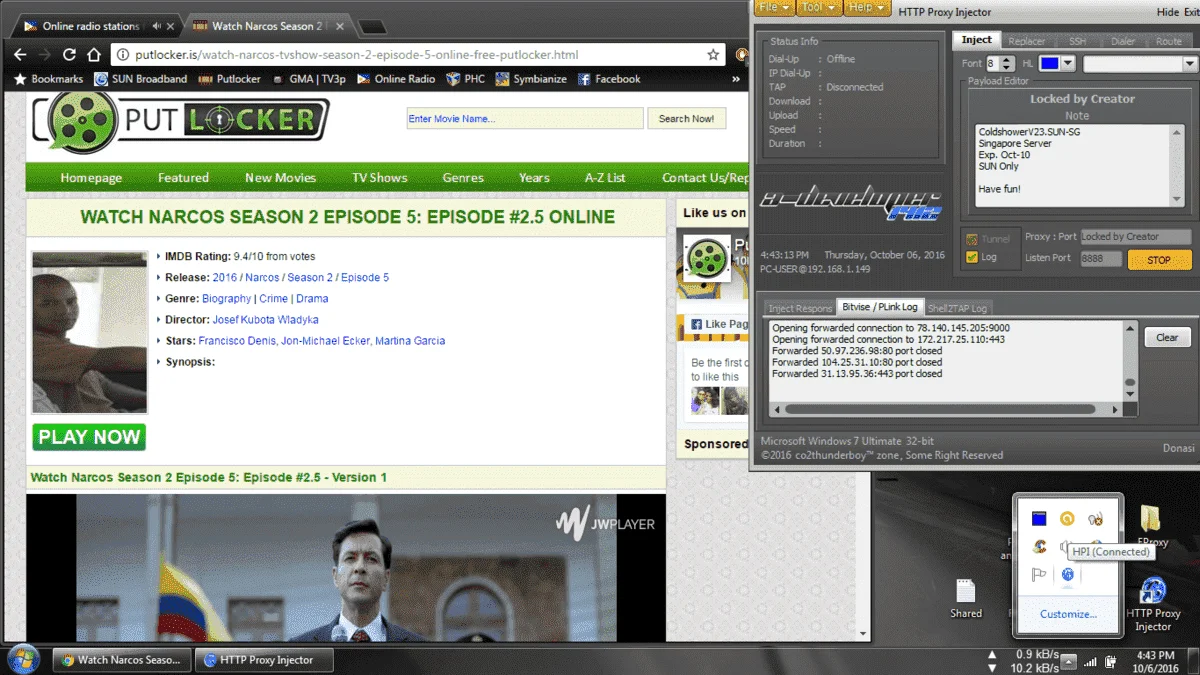Viewport: 1200px width, 675px height.
Task: Open A-Z List in Putlocker menu
Action: (605, 178)
